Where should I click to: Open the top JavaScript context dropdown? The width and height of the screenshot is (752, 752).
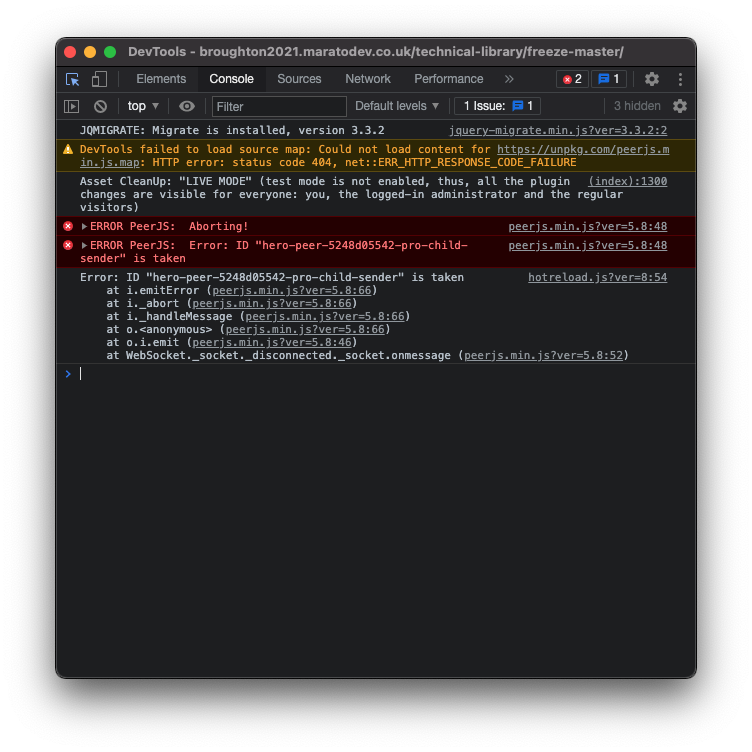143,106
